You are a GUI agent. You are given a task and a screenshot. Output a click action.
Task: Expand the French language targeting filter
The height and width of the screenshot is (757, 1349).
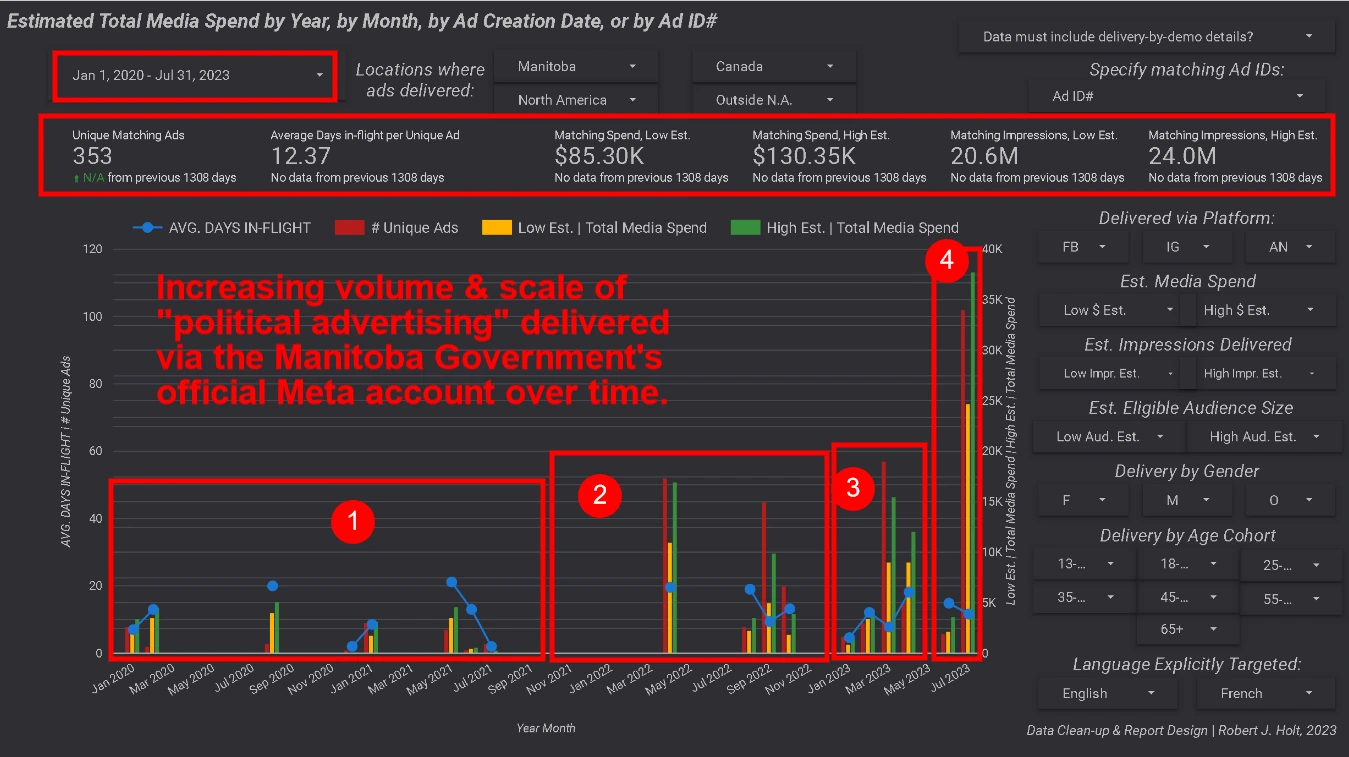[1264, 693]
